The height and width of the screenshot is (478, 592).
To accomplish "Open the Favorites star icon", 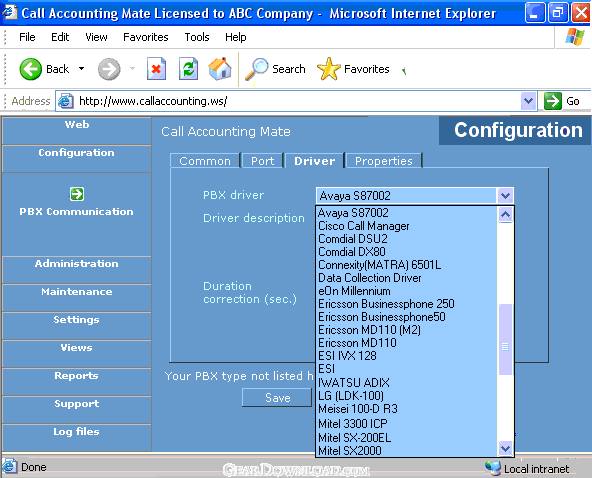I will tap(328, 69).
